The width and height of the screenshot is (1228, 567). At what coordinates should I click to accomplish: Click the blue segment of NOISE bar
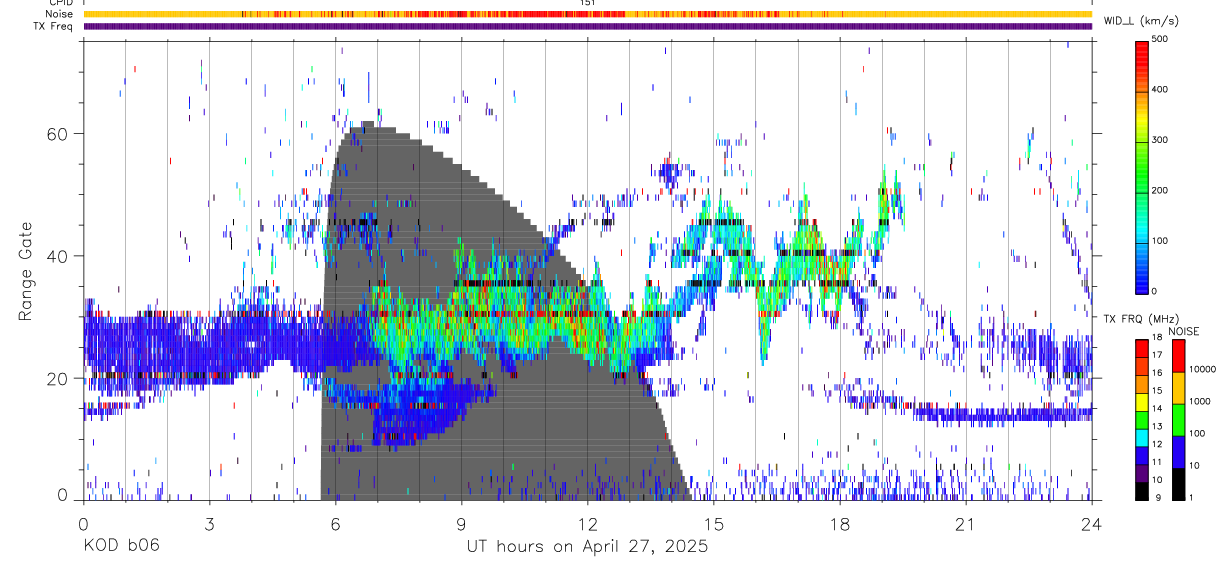click(1178, 452)
